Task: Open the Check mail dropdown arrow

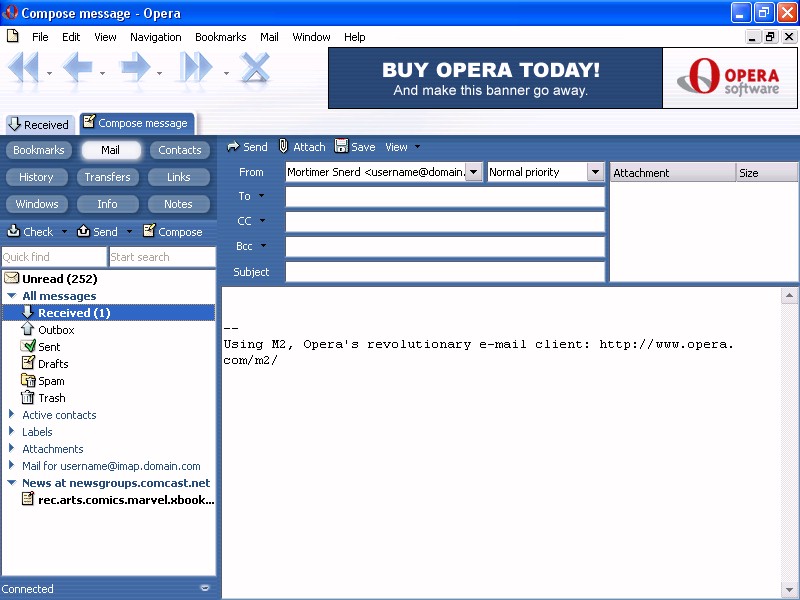Action: point(64,232)
